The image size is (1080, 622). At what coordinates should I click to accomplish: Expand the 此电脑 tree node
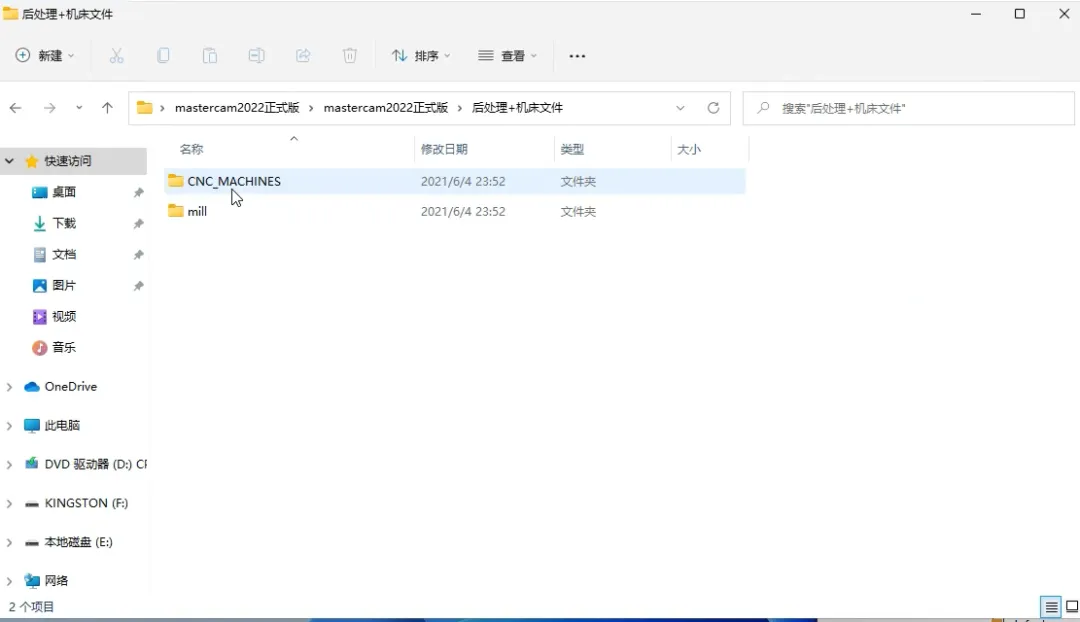coord(10,426)
